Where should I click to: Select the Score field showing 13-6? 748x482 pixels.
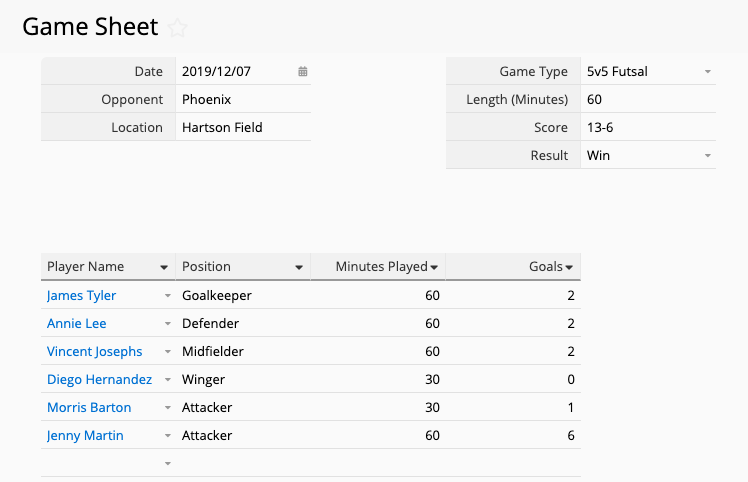tap(648, 127)
